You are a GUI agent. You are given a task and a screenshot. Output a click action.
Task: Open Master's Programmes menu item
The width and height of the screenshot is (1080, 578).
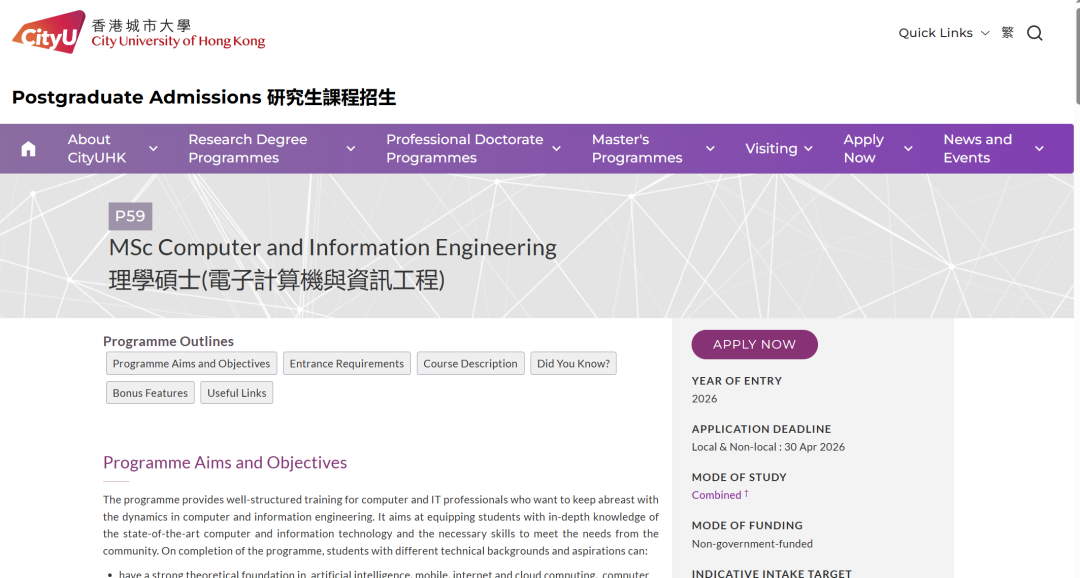point(637,149)
